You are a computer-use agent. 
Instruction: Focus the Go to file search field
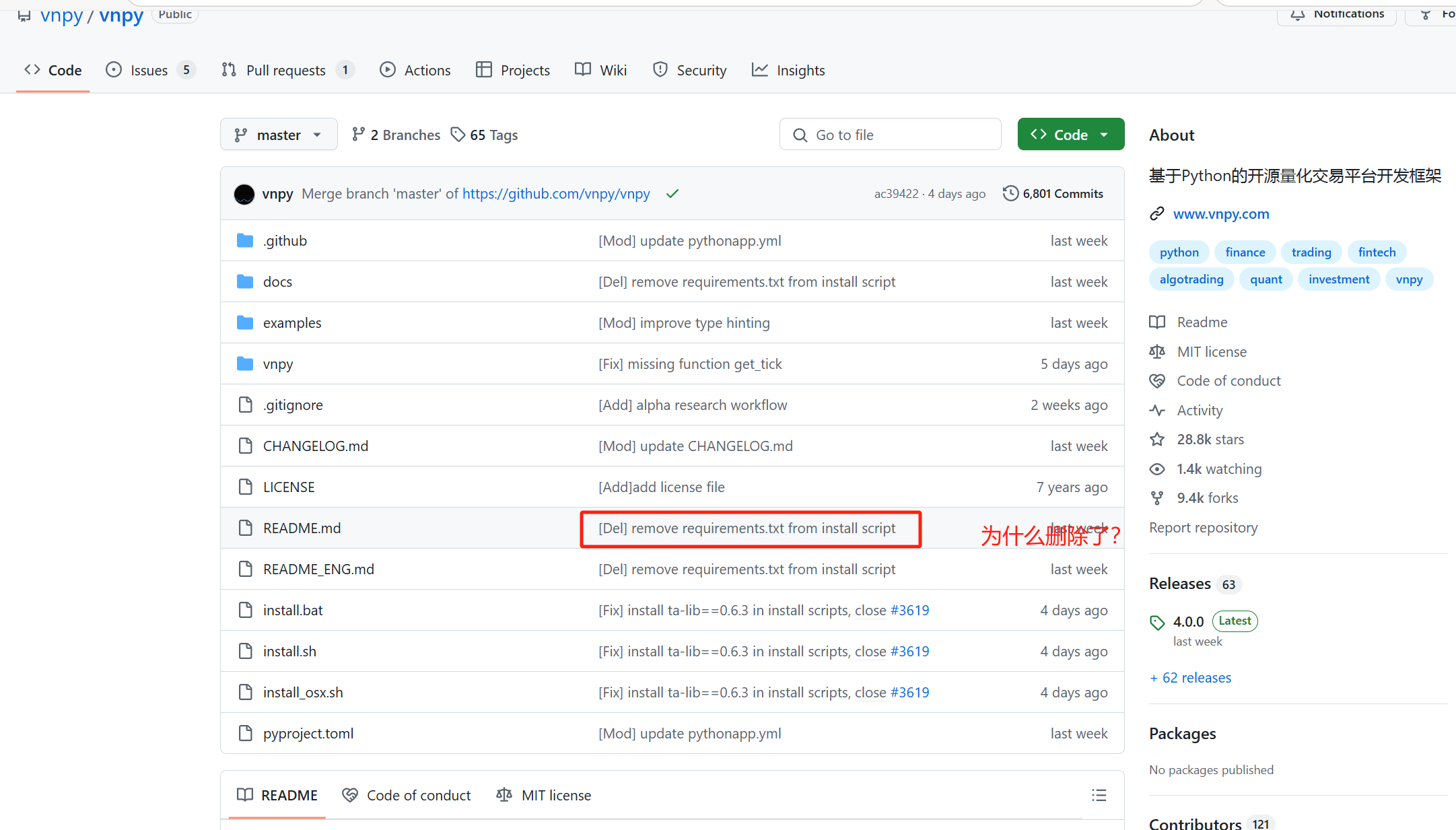click(x=890, y=135)
